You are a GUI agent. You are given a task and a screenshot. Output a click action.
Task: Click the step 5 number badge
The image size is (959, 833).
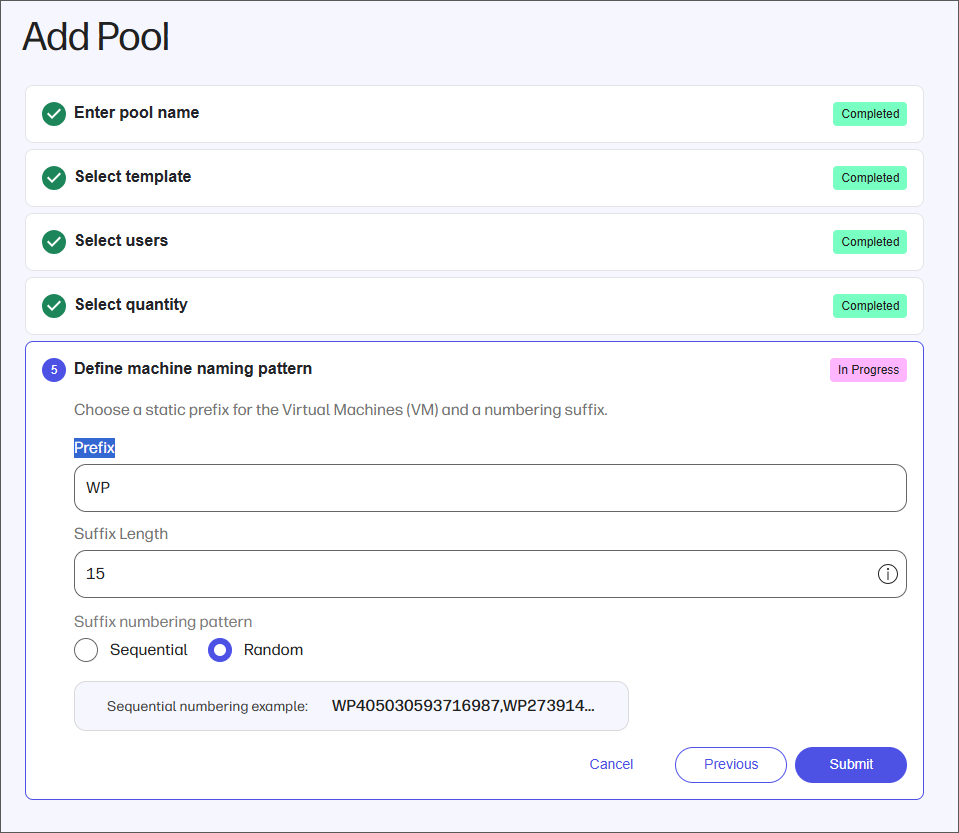pyautogui.click(x=54, y=370)
